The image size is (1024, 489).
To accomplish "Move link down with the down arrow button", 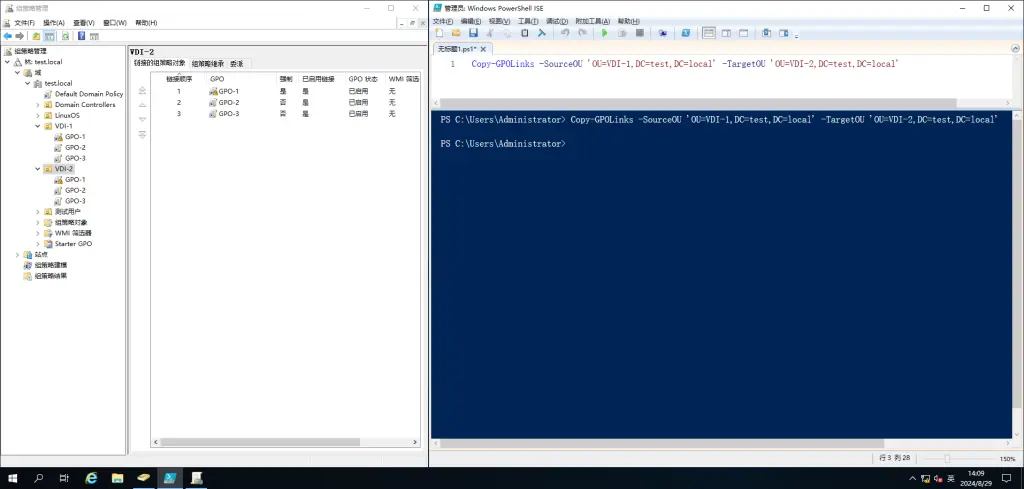I will 142,120.
